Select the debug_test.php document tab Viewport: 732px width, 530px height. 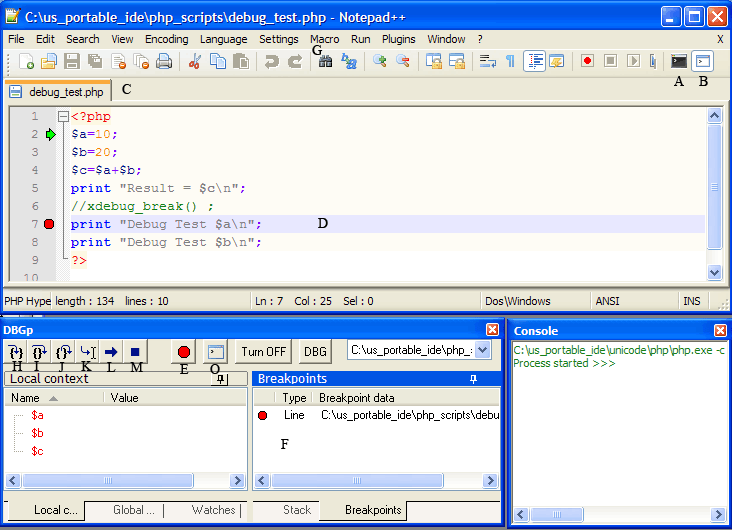59,92
